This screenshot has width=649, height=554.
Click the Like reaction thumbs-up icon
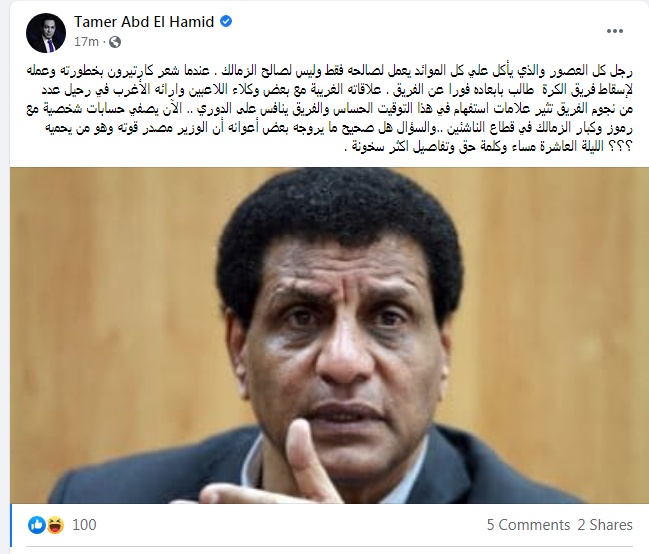(37, 525)
